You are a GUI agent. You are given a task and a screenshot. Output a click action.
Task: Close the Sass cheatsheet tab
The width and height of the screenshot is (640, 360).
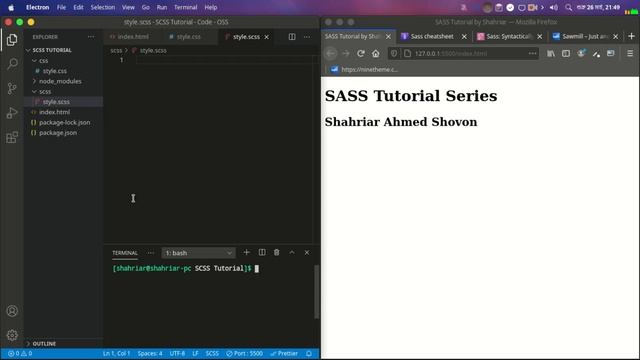464,37
